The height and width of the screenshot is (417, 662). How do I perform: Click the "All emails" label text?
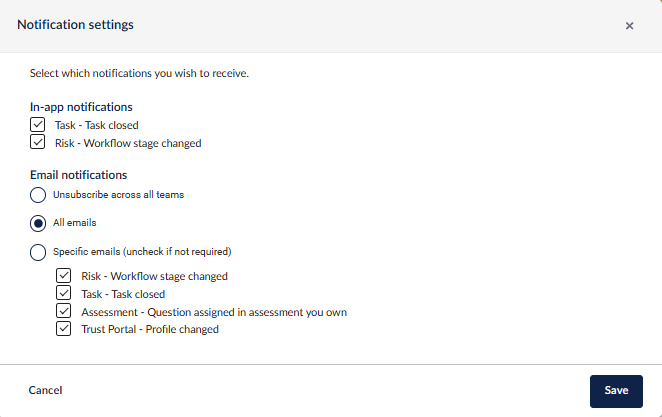[75, 222]
